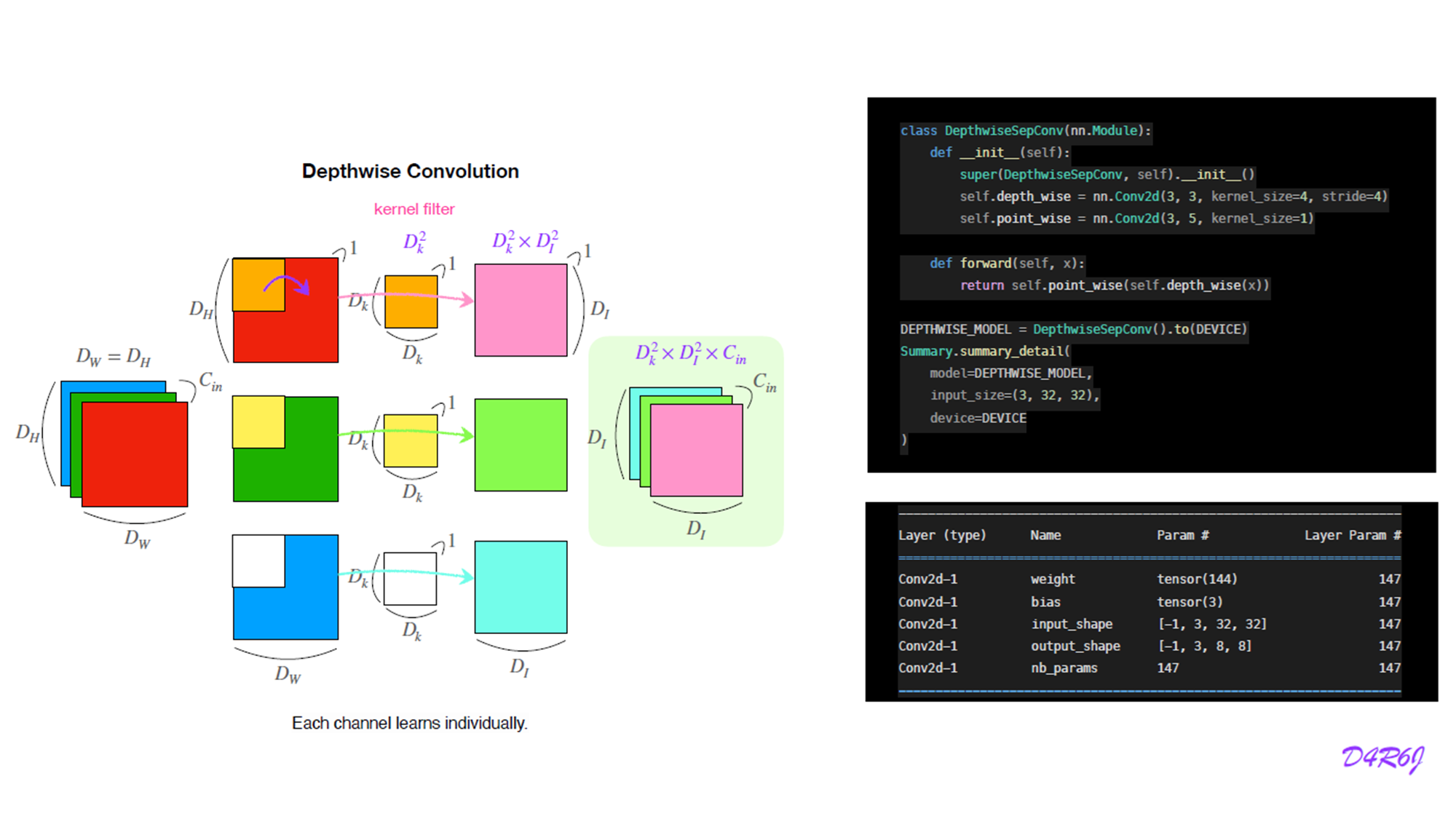Click the 'def forward(self, x):' line
This screenshot has height=819, width=1456.
tap(1006, 264)
